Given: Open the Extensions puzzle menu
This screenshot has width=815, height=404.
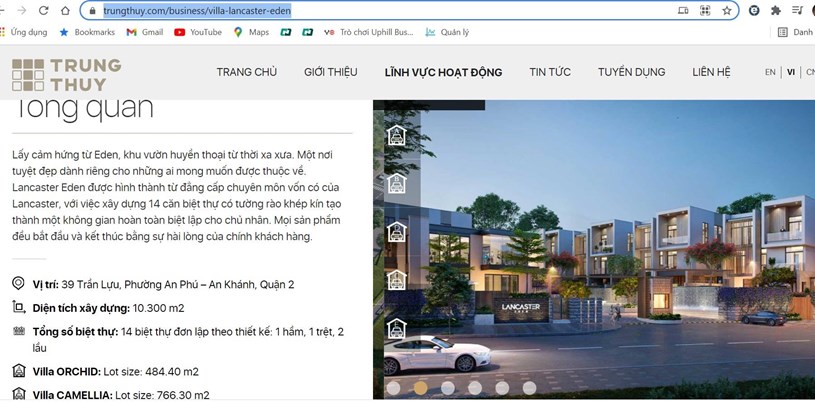Looking at the screenshot, I should (775, 10).
